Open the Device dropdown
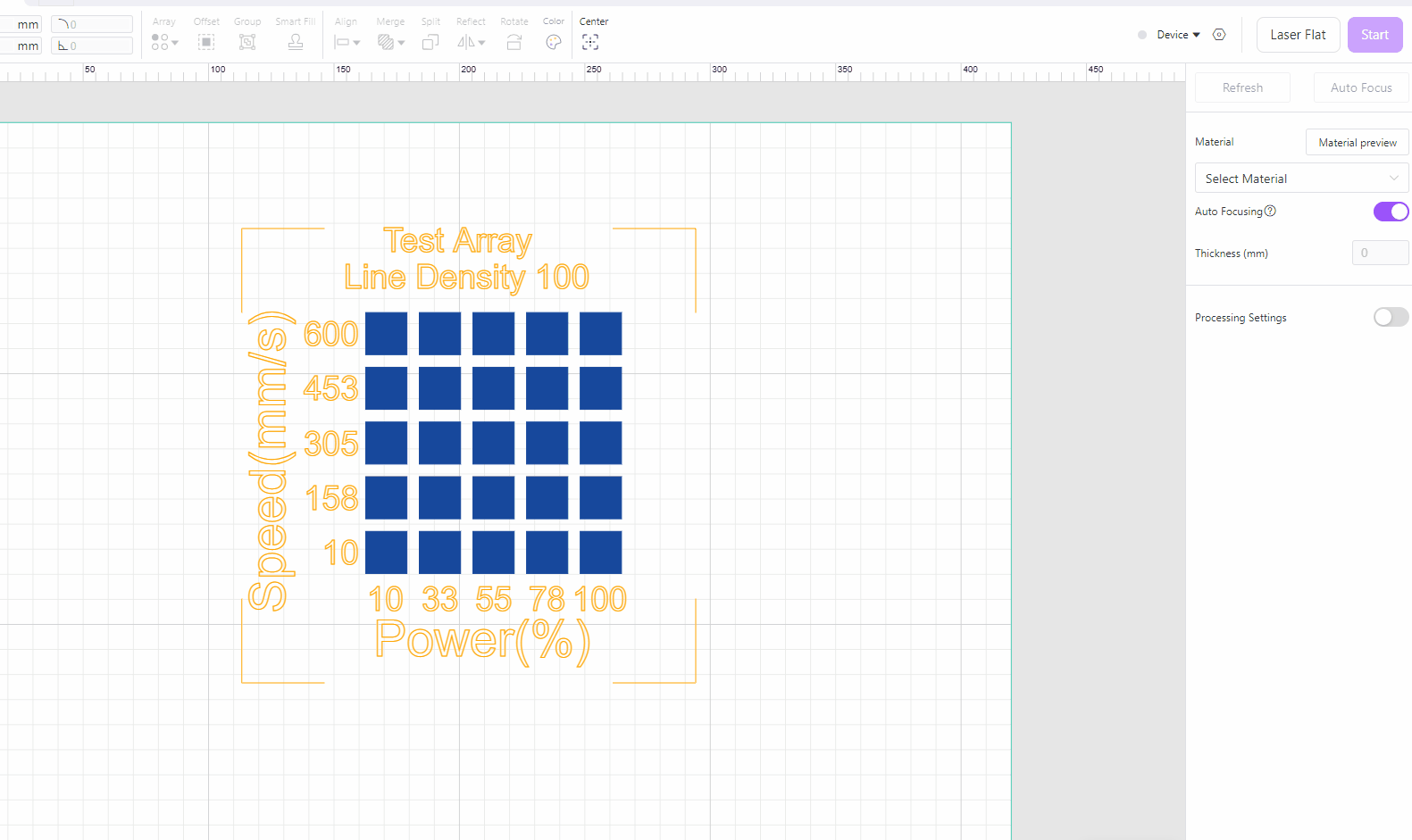 [x=1178, y=35]
